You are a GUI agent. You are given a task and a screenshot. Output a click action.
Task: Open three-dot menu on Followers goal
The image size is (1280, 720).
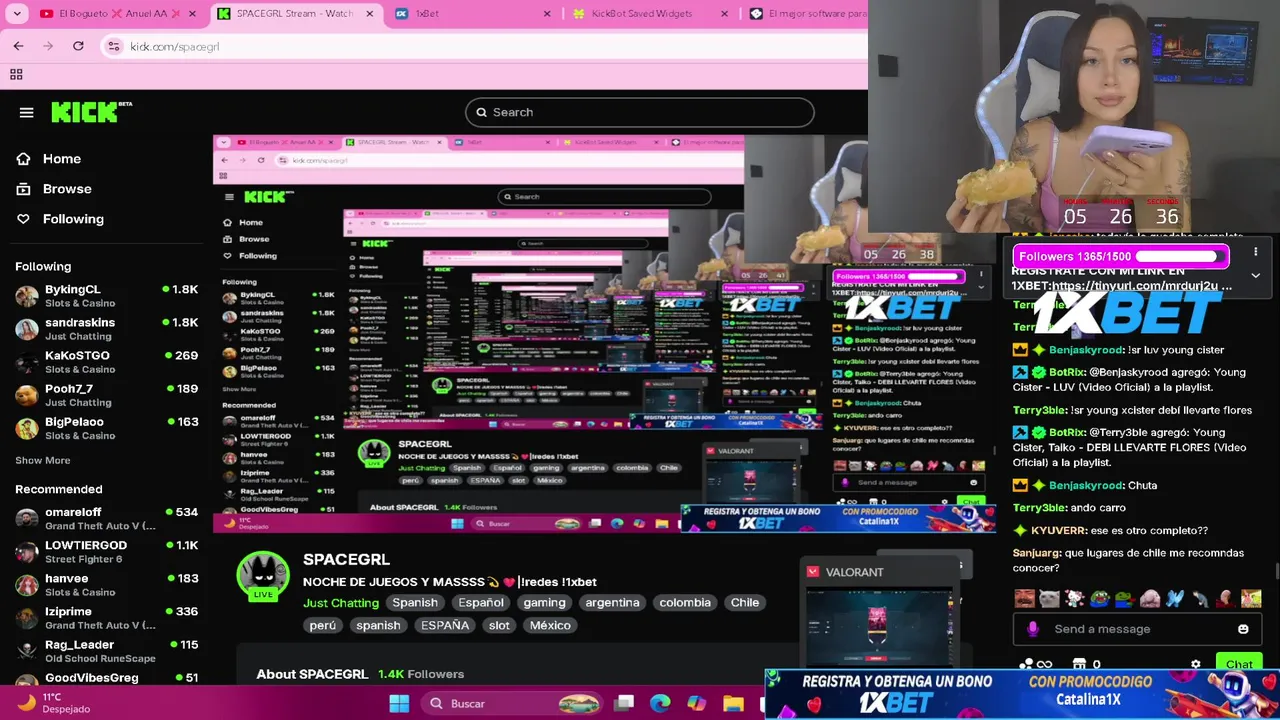[x=1255, y=253]
